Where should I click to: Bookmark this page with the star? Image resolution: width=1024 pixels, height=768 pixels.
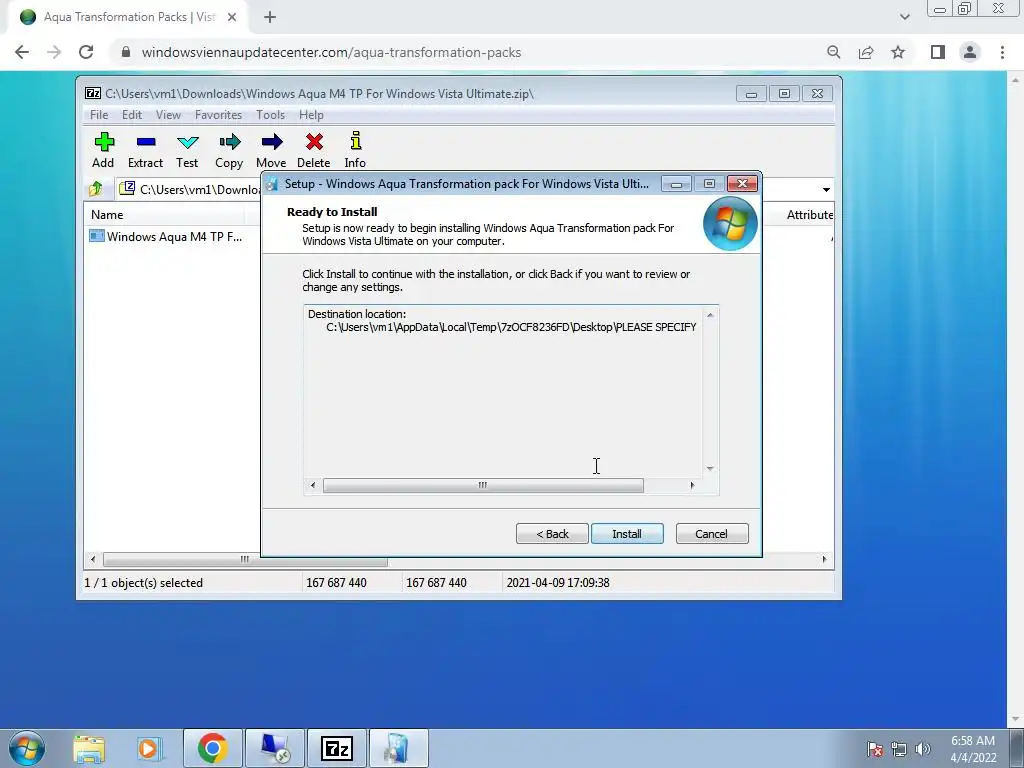[x=898, y=52]
